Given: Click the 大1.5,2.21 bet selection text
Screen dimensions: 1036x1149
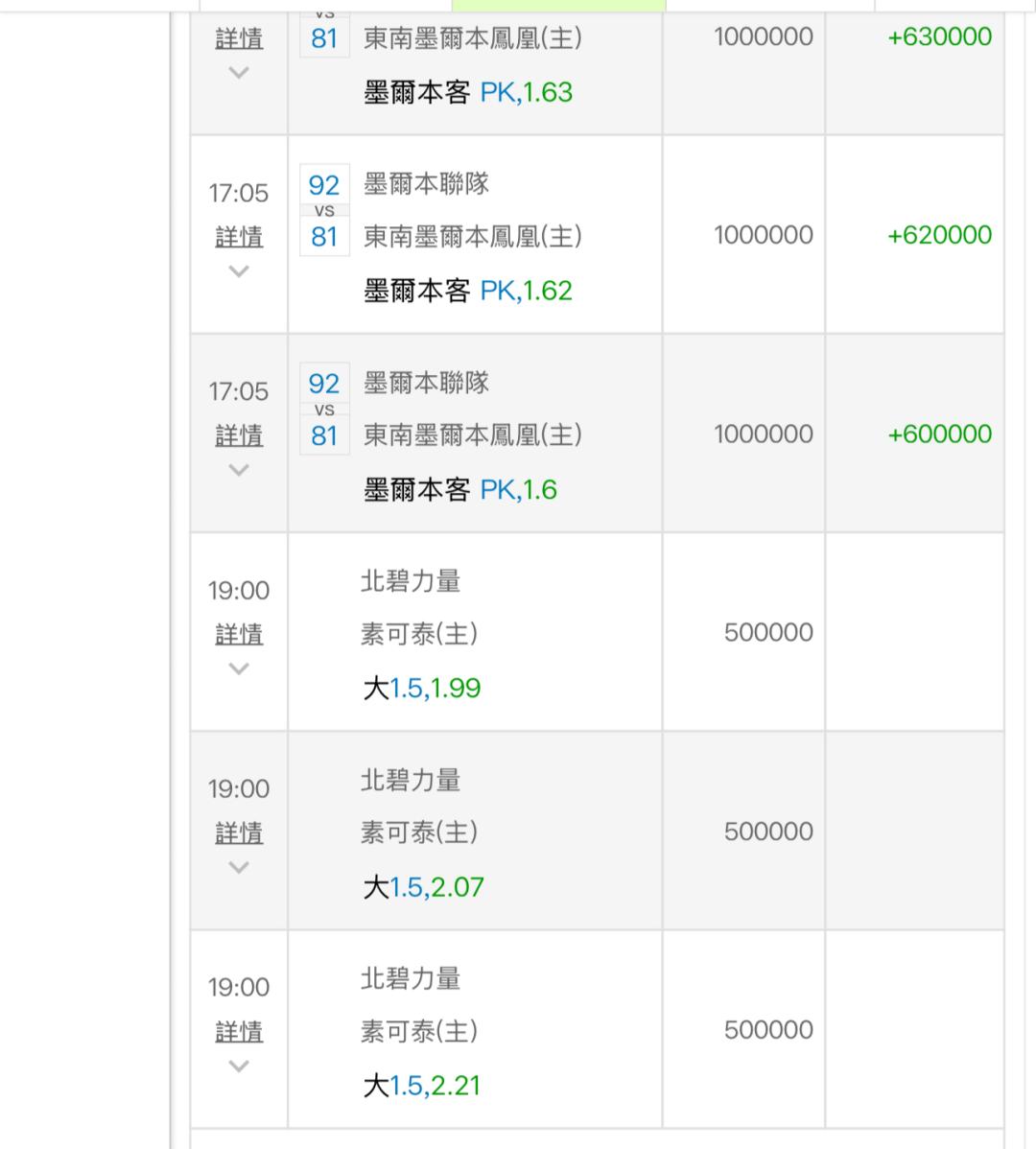Looking at the screenshot, I should (422, 1086).
